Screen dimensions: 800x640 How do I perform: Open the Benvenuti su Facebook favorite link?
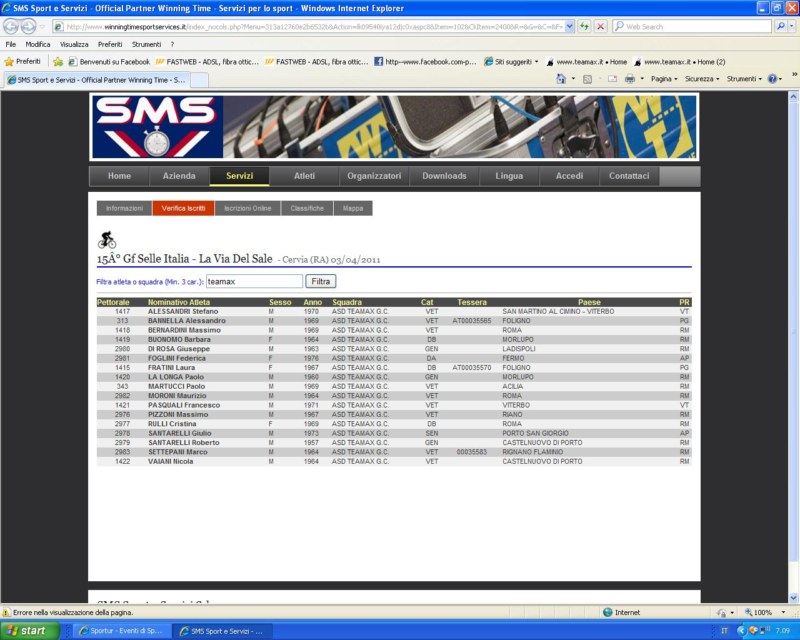[108, 61]
